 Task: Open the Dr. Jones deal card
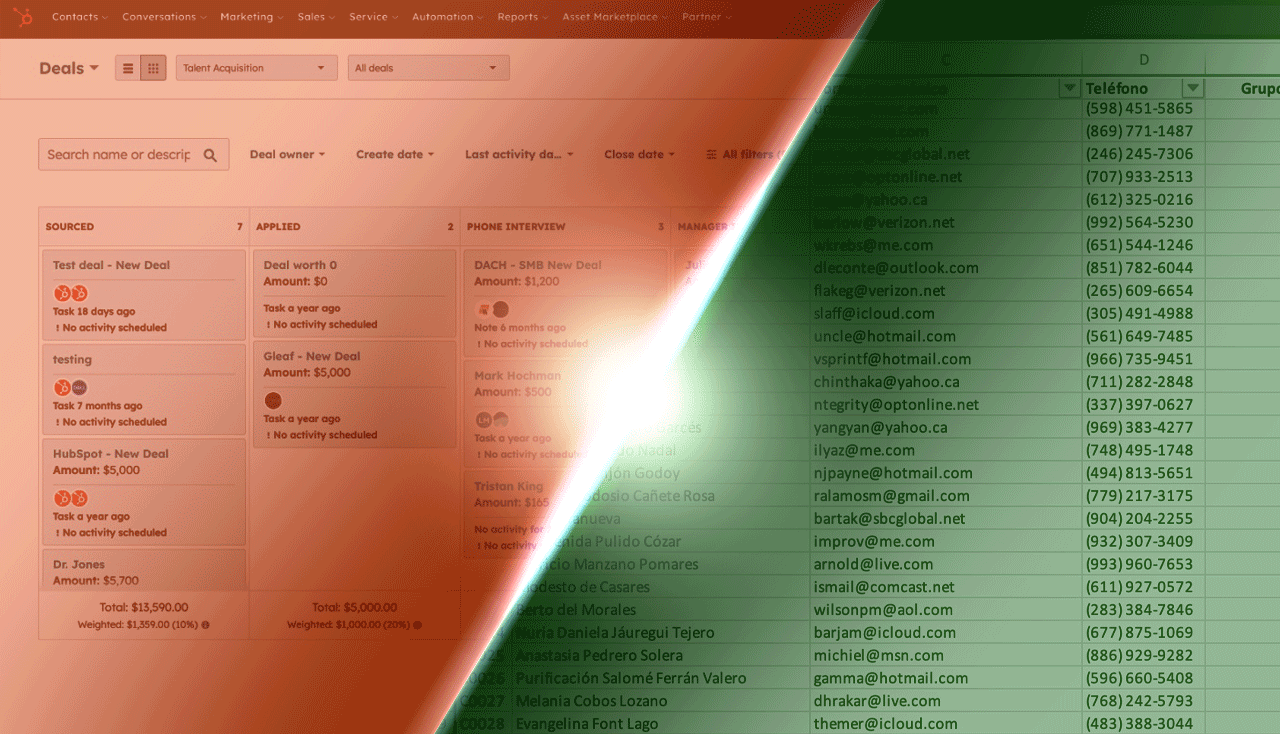144,569
